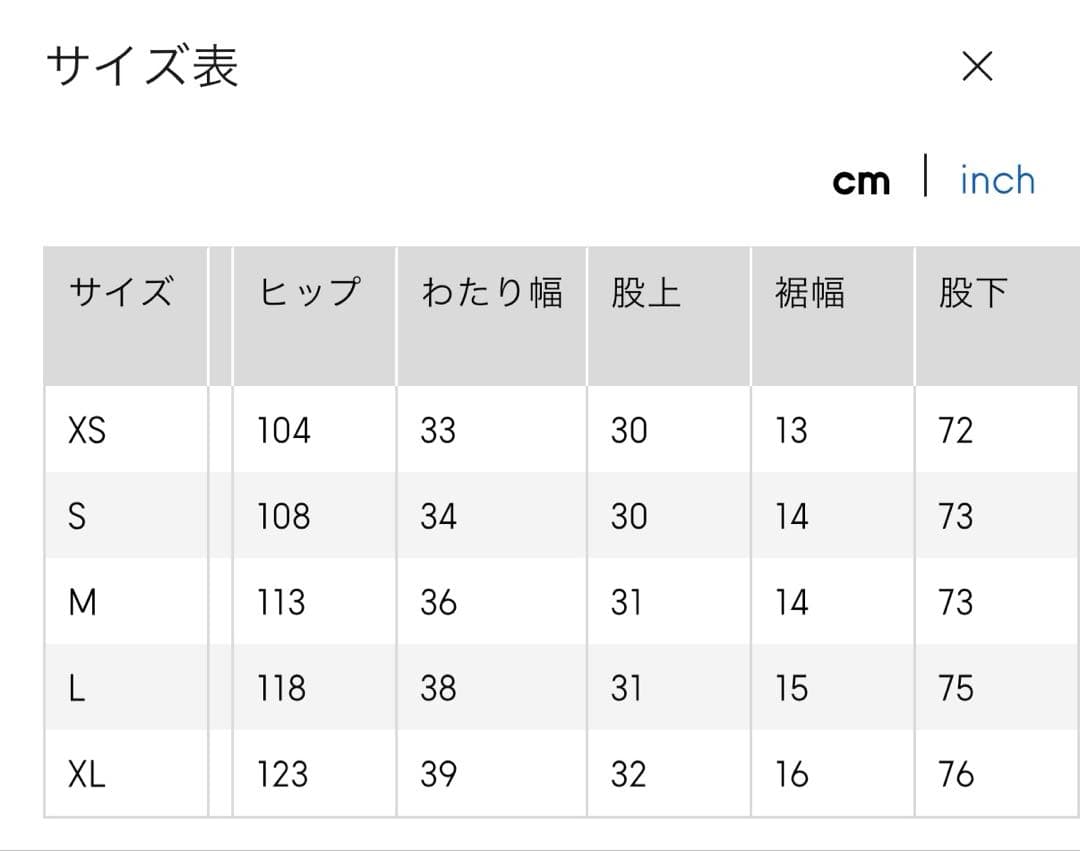The image size is (1080, 851).
Task: Select the L size row label
Action: click(x=76, y=689)
